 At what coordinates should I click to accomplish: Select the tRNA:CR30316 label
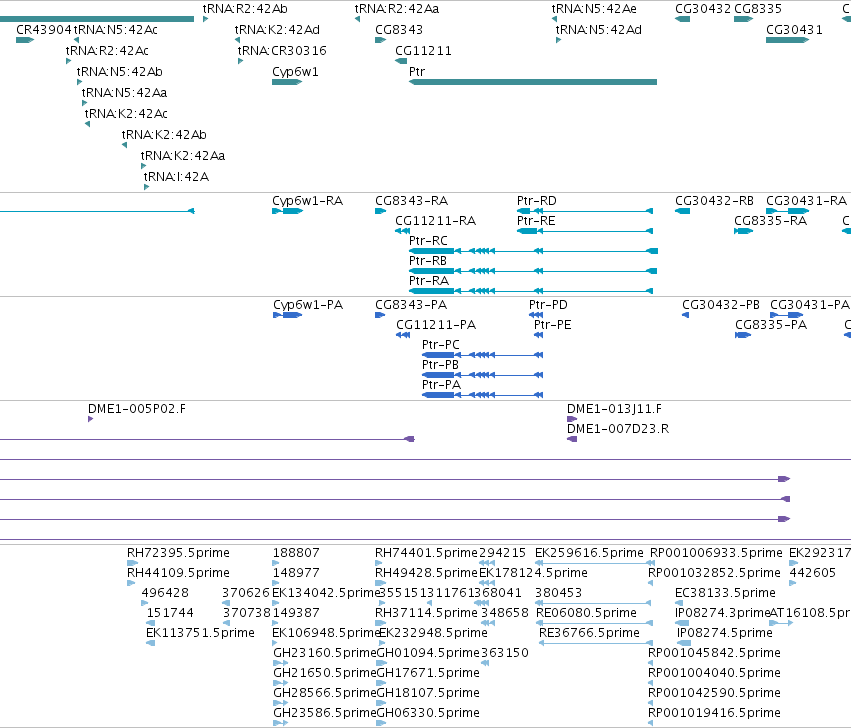pos(282,50)
